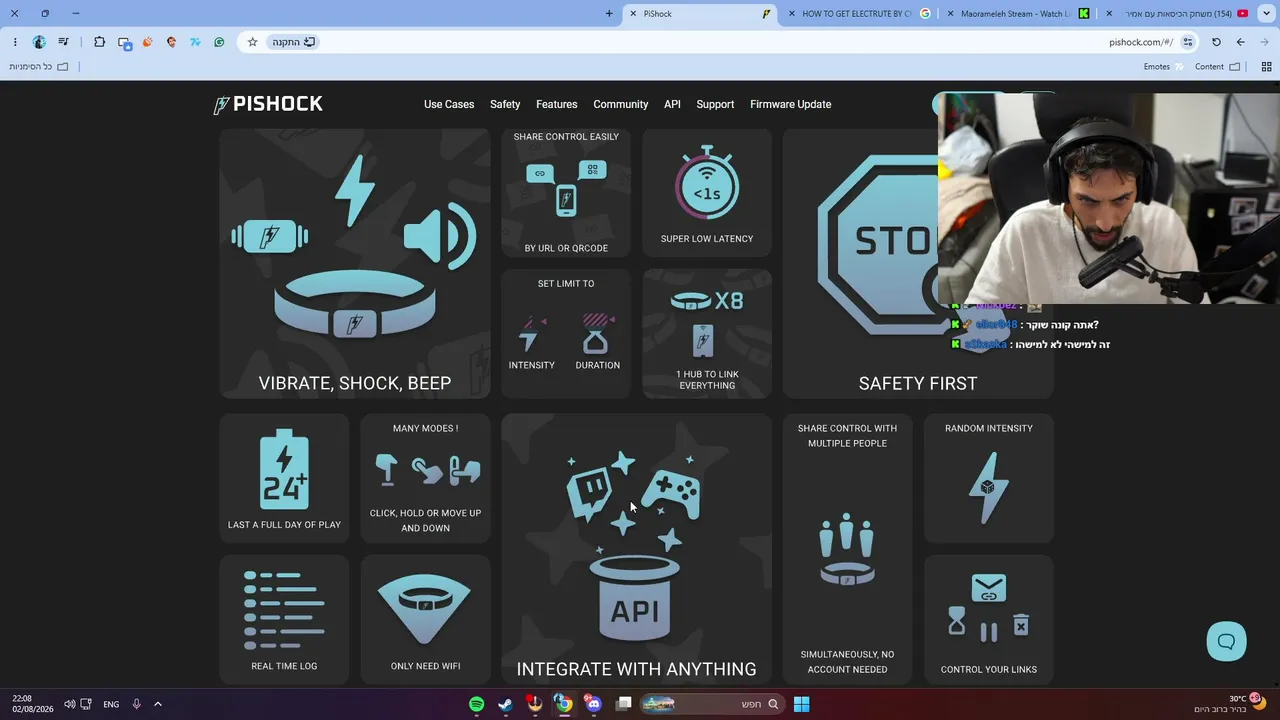Viewport: 1280px width, 720px height.
Task: Open Chrome's three-dot menu
Action: point(14,42)
